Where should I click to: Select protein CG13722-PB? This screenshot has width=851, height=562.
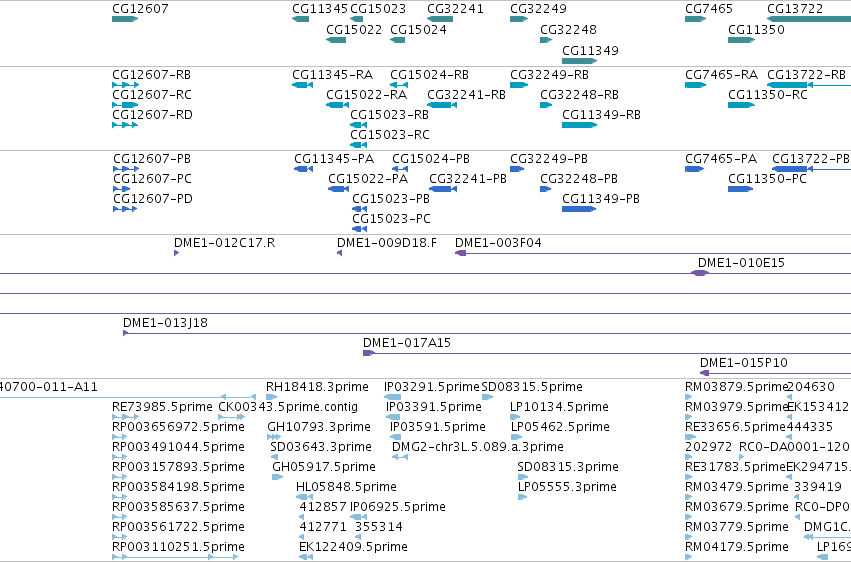pos(811,169)
